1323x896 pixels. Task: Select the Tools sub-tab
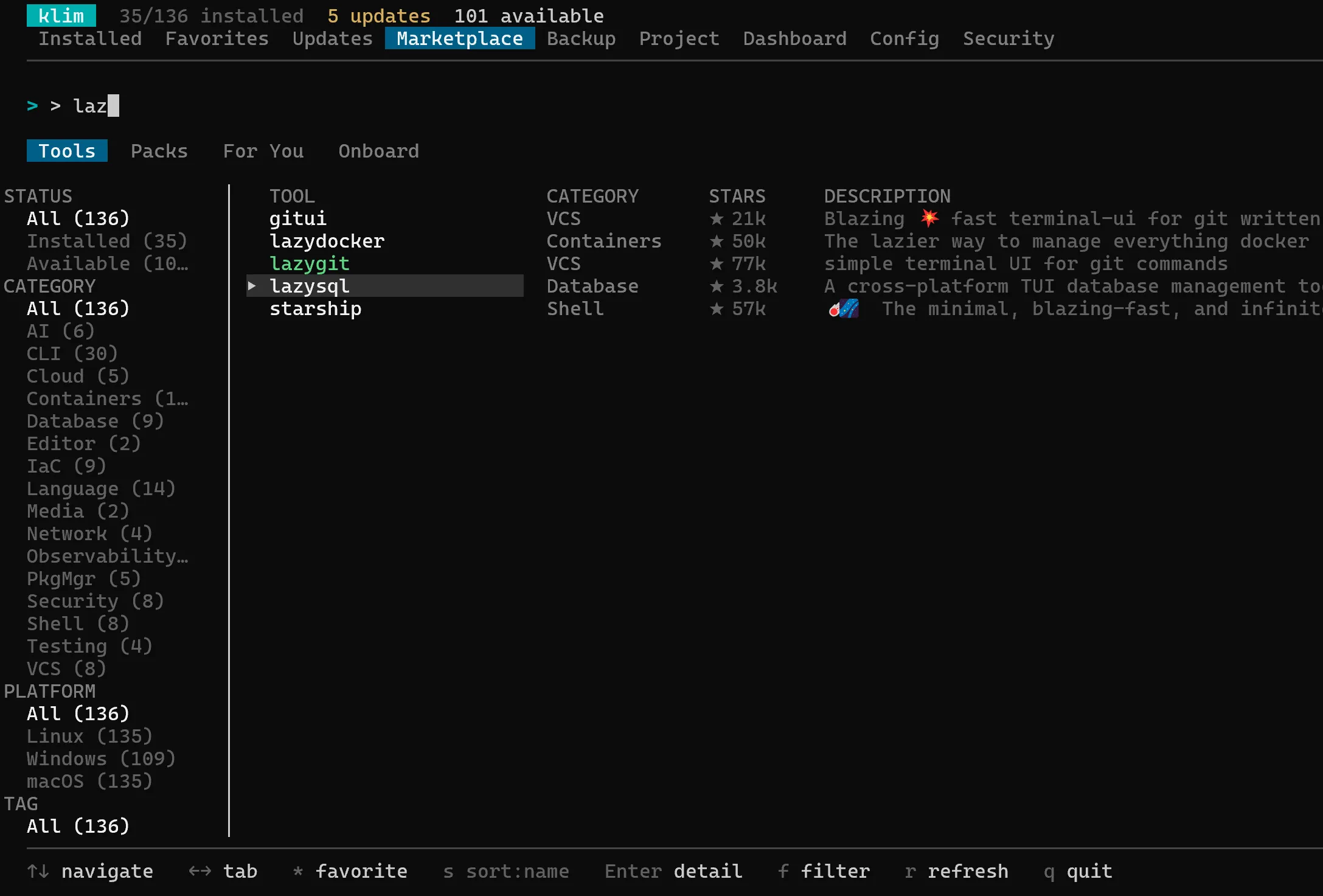[x=67, y=151]
